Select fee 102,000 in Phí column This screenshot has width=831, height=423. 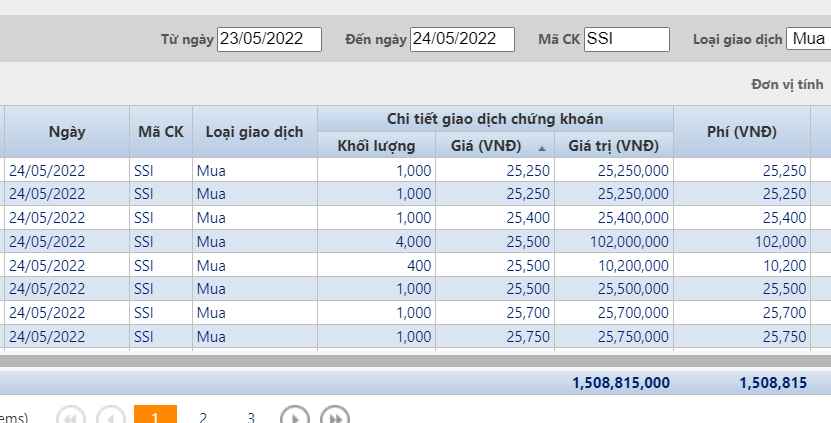(781, 242)
